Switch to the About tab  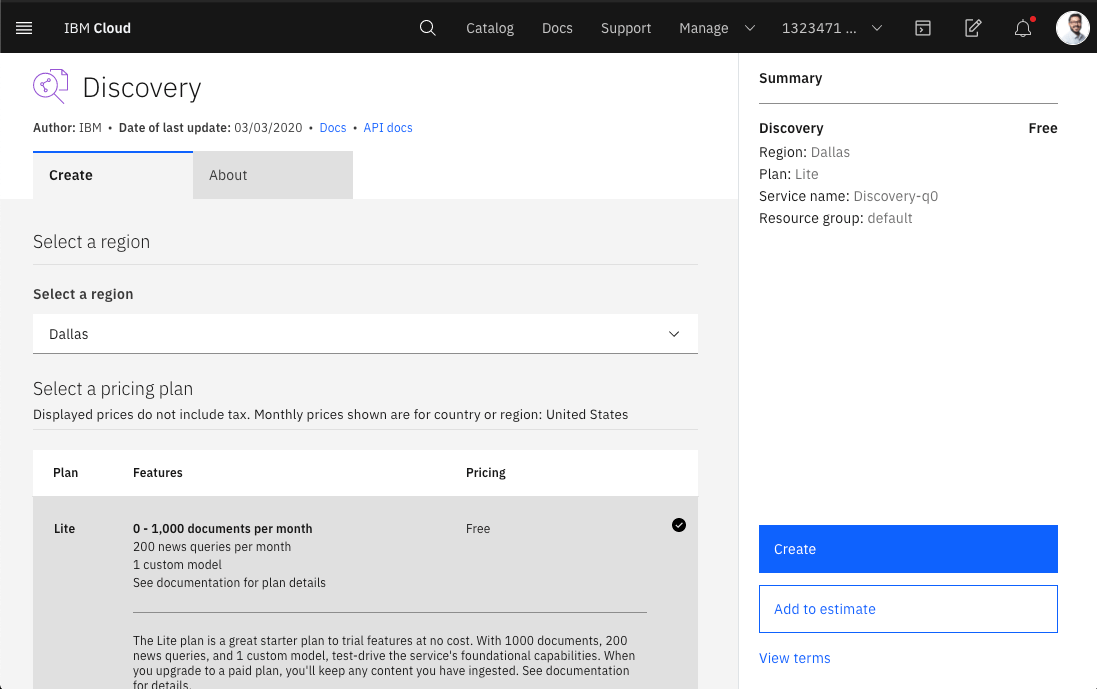(273, 175)
